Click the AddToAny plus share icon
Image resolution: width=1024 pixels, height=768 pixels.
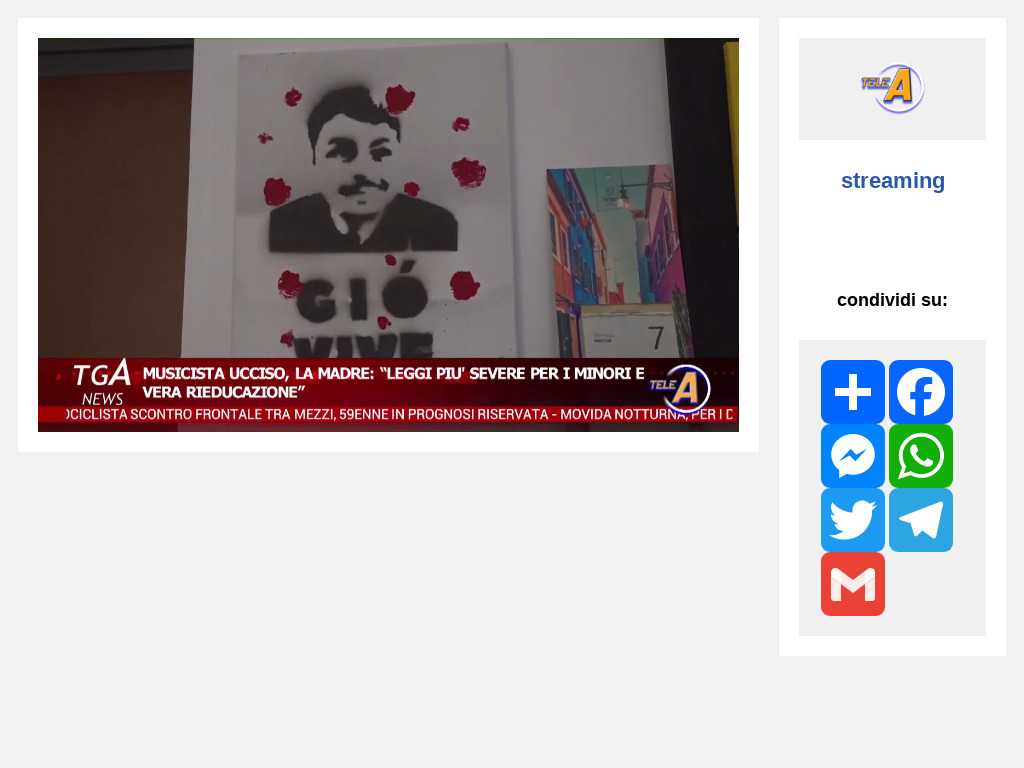tap(853, 392)
